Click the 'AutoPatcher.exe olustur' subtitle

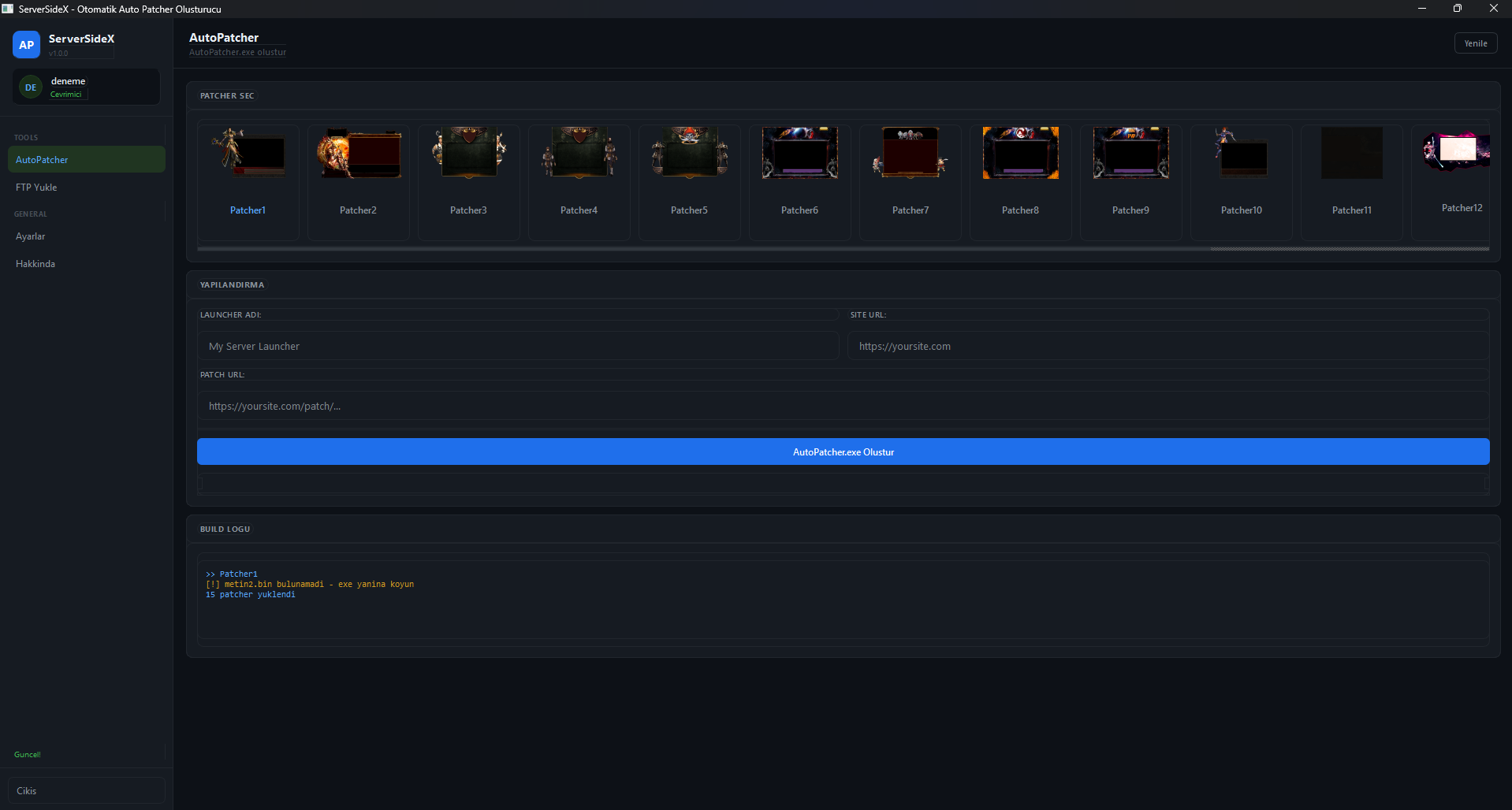(x=237, y=52)
